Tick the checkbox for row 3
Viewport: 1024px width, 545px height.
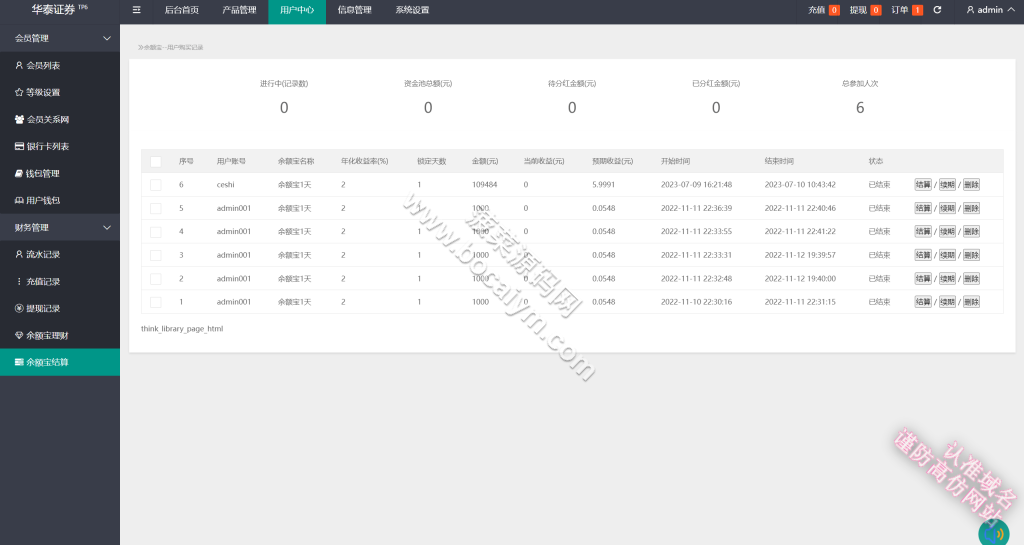click(x=155, y=255)
